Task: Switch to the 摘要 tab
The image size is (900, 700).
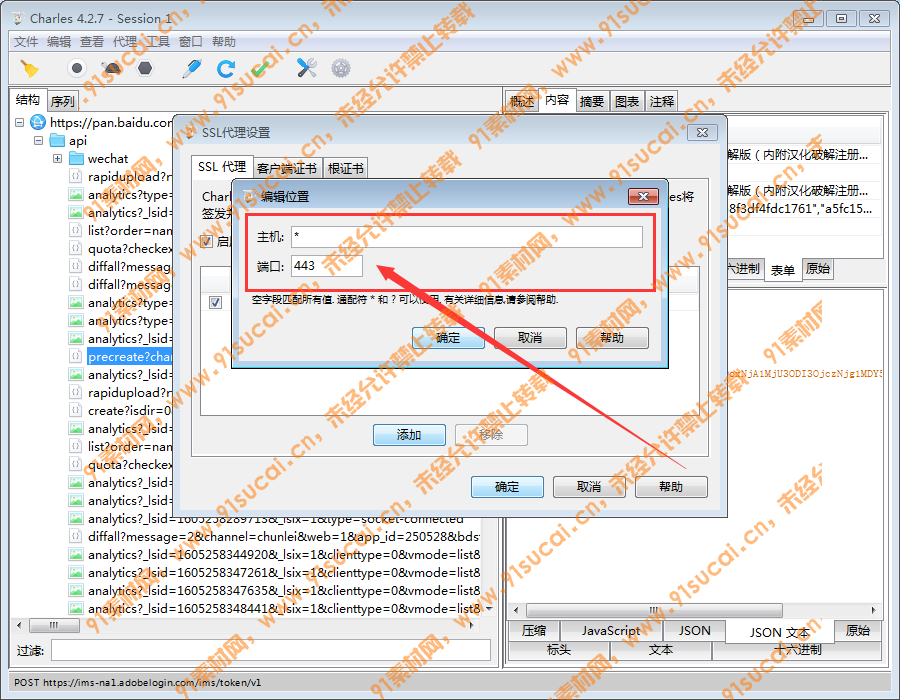Action: coord(592,102)
